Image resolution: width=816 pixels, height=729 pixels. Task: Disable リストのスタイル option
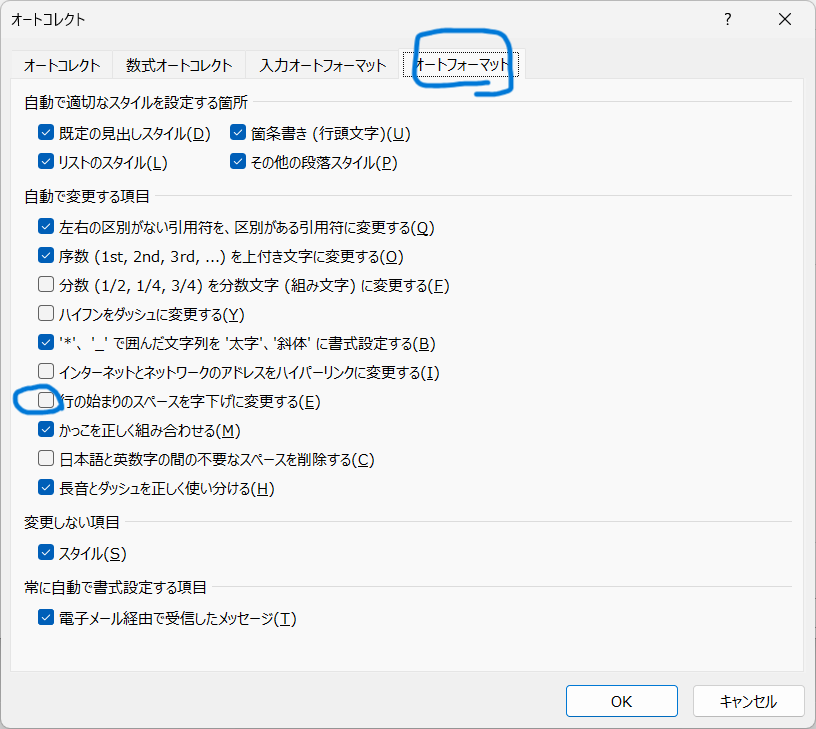[46, 161]
